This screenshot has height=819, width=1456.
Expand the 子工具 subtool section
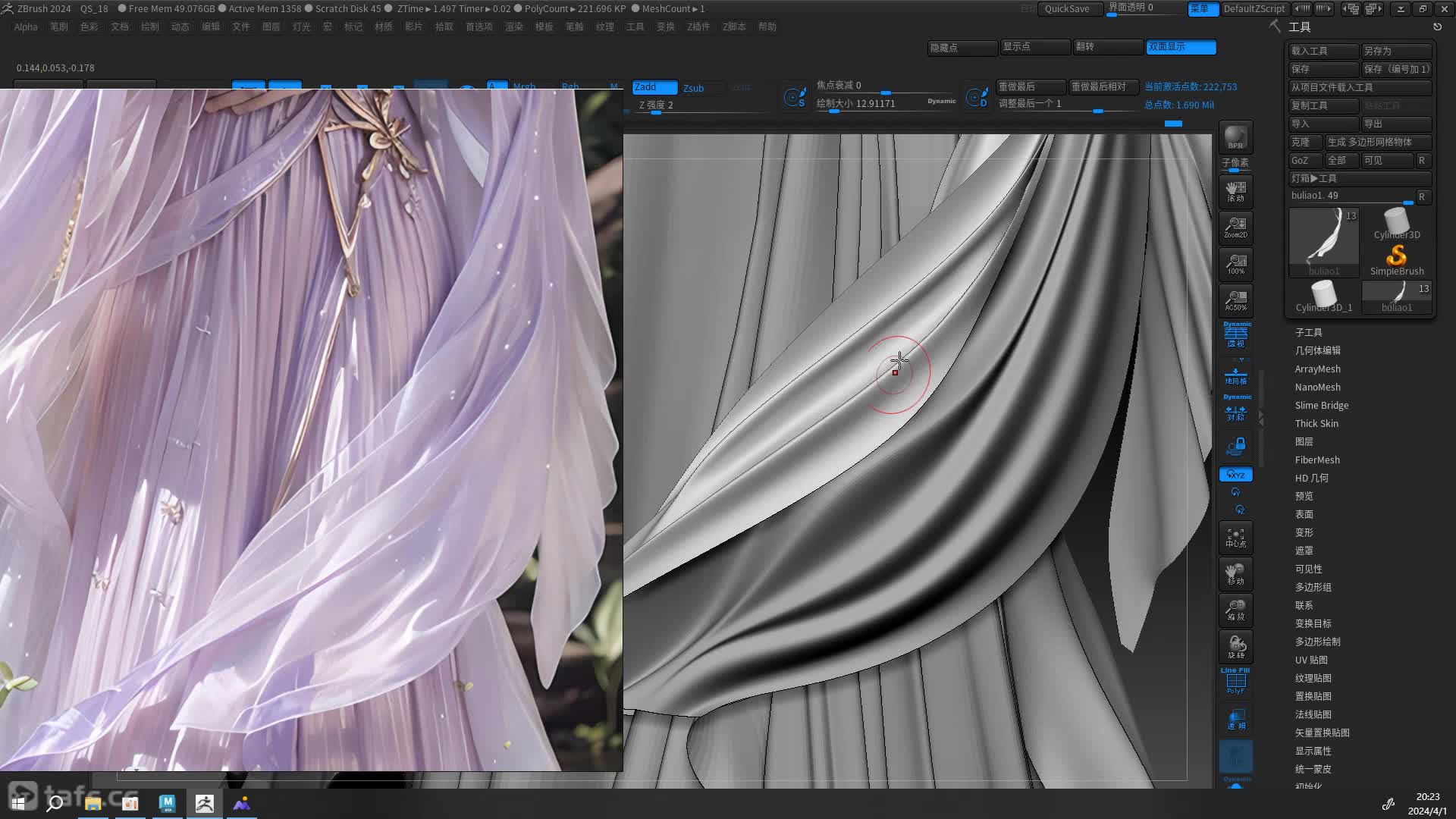coord(1308,332)
